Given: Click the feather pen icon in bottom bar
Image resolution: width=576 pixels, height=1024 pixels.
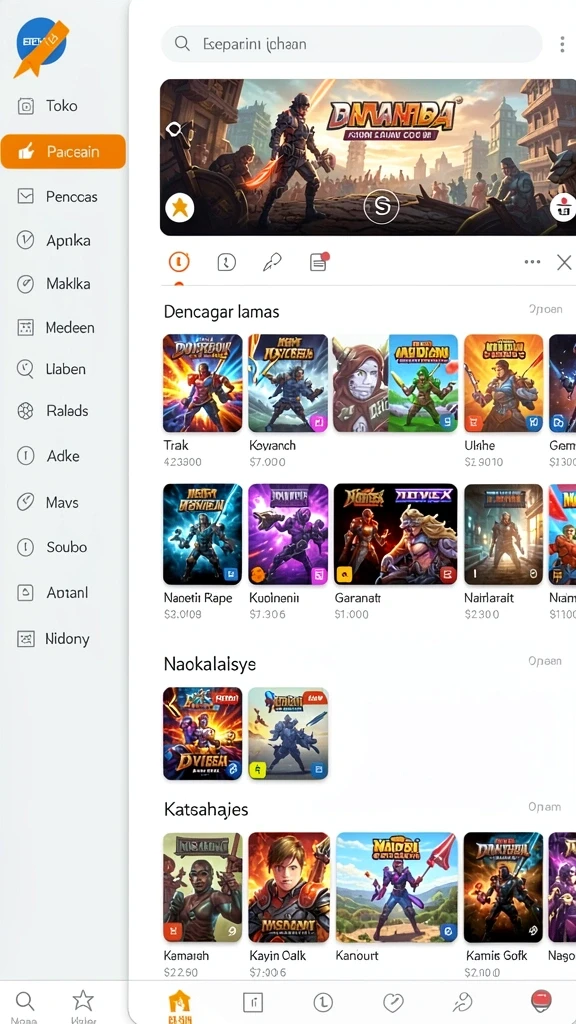Looking at the screenshot, I should pos(463,1002).
